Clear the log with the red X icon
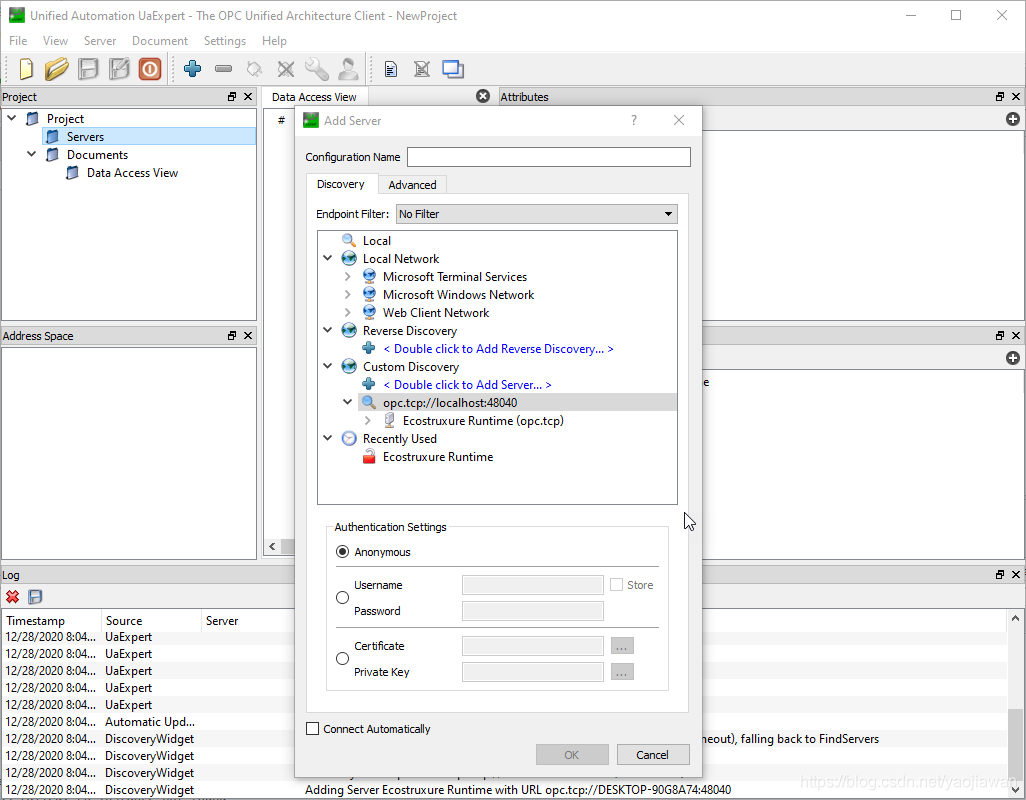 [x=13, y=597]
